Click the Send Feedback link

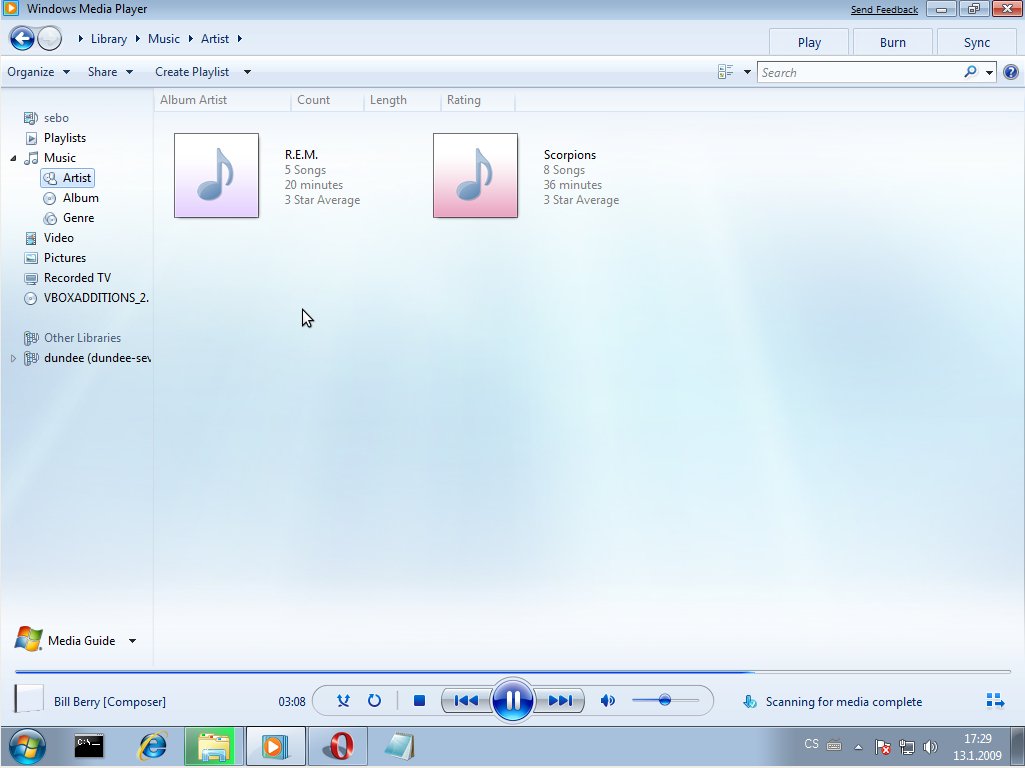click(x=884, y=10)
